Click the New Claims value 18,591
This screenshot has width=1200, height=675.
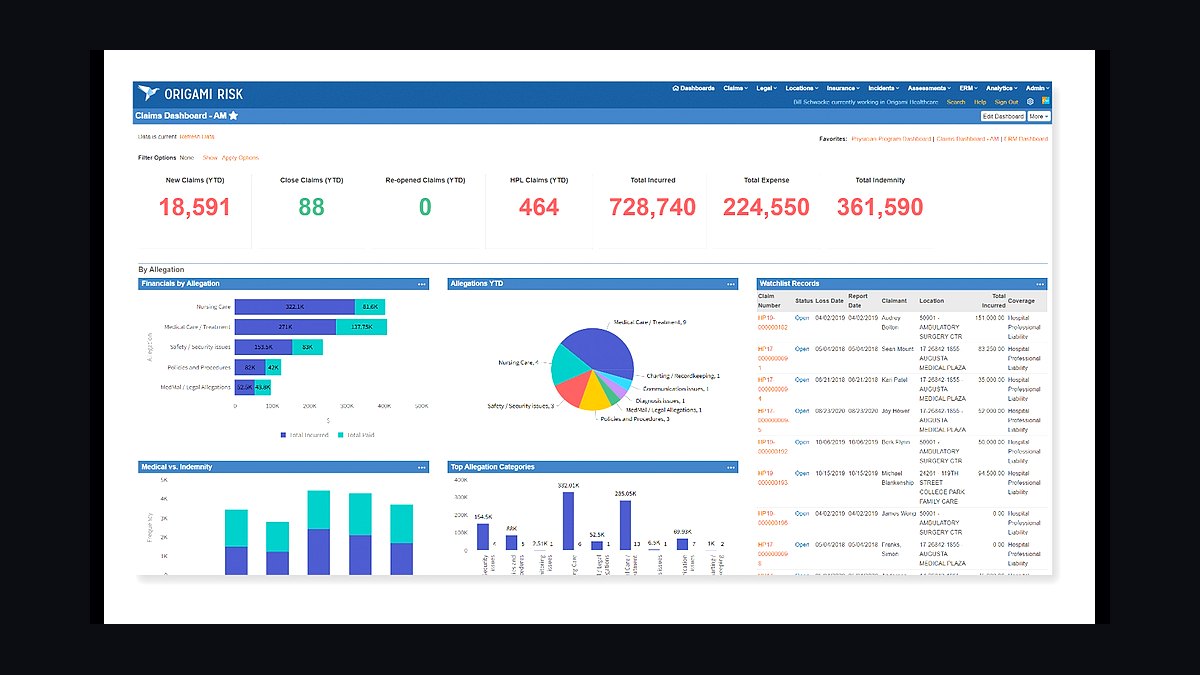click(x=194, y=207)
